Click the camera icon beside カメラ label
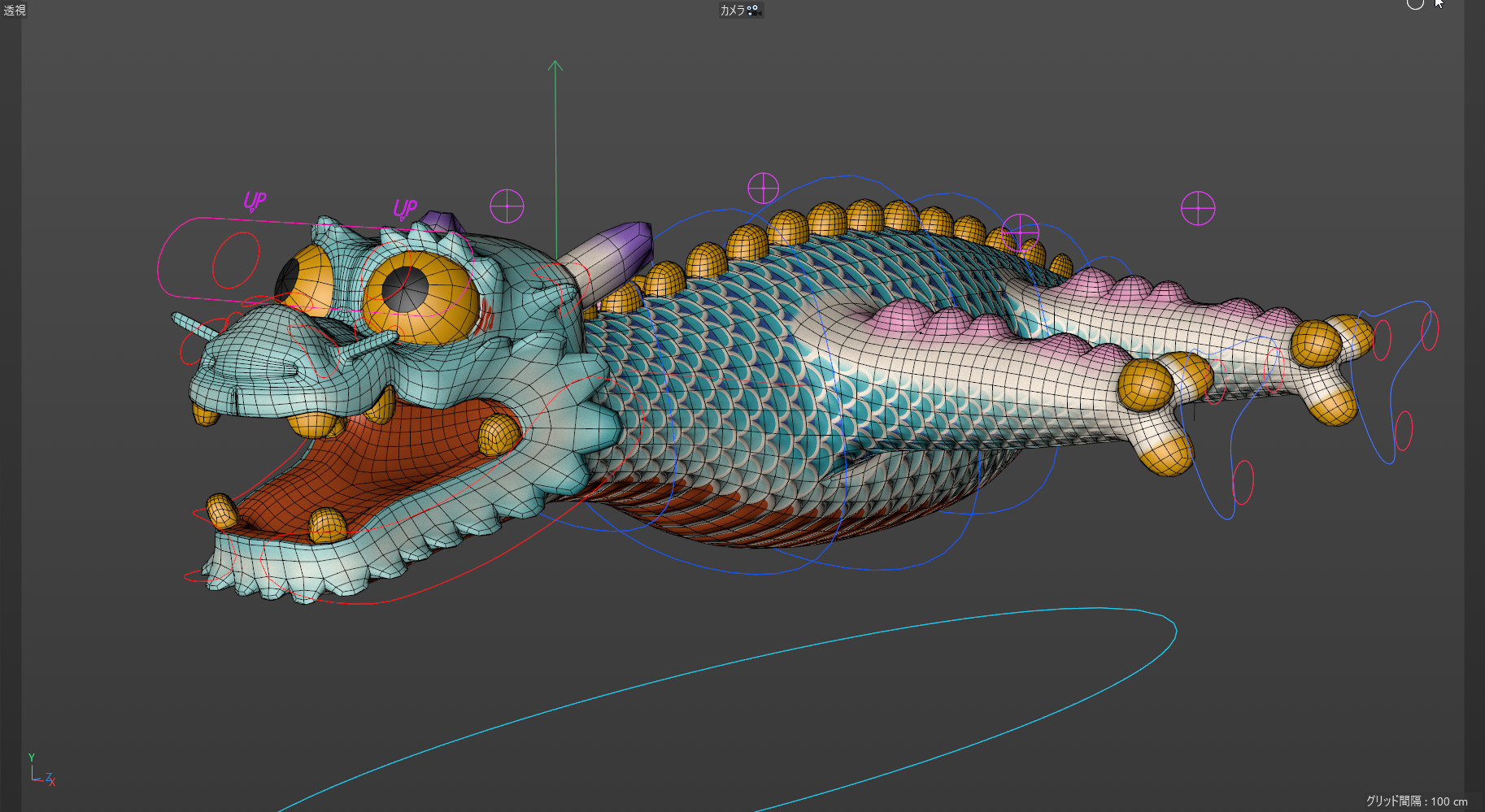1485x812 pixels. click(x=753, y=10)
